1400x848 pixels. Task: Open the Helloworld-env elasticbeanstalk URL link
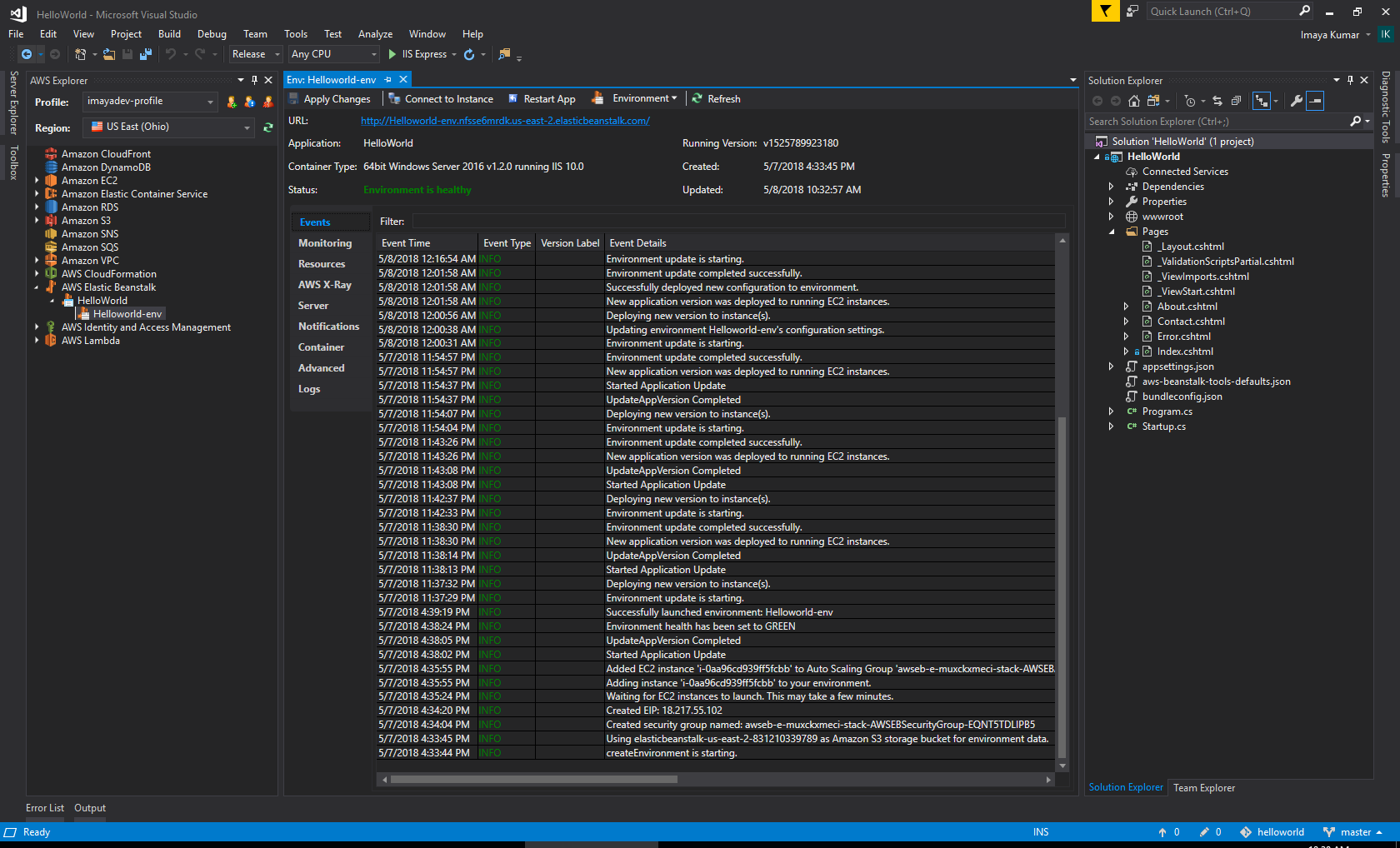pyautogui.click(x=505, y=121)
